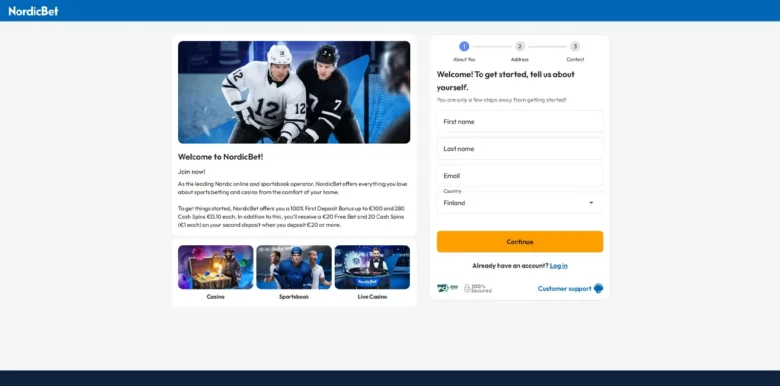Click the Already have an account? text
Image resolution: width=780 pixels, height=386 pixels.
(x=510, y=266)
